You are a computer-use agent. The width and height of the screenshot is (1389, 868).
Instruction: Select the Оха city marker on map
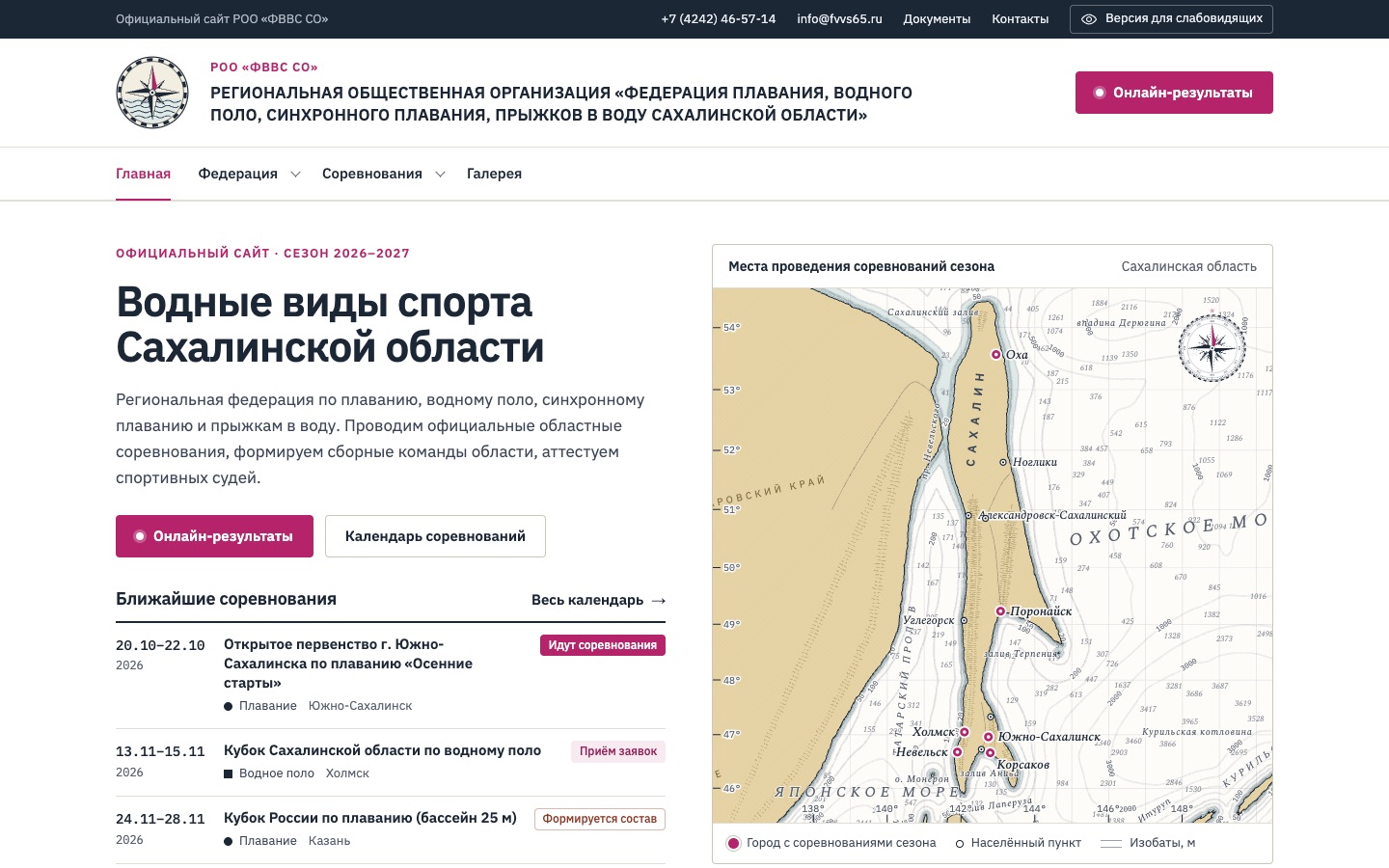(x=996, y=355)
